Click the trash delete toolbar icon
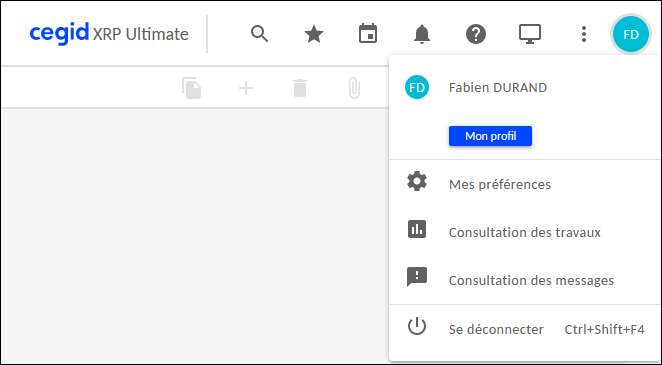662x365 pixels. [300, 88]
